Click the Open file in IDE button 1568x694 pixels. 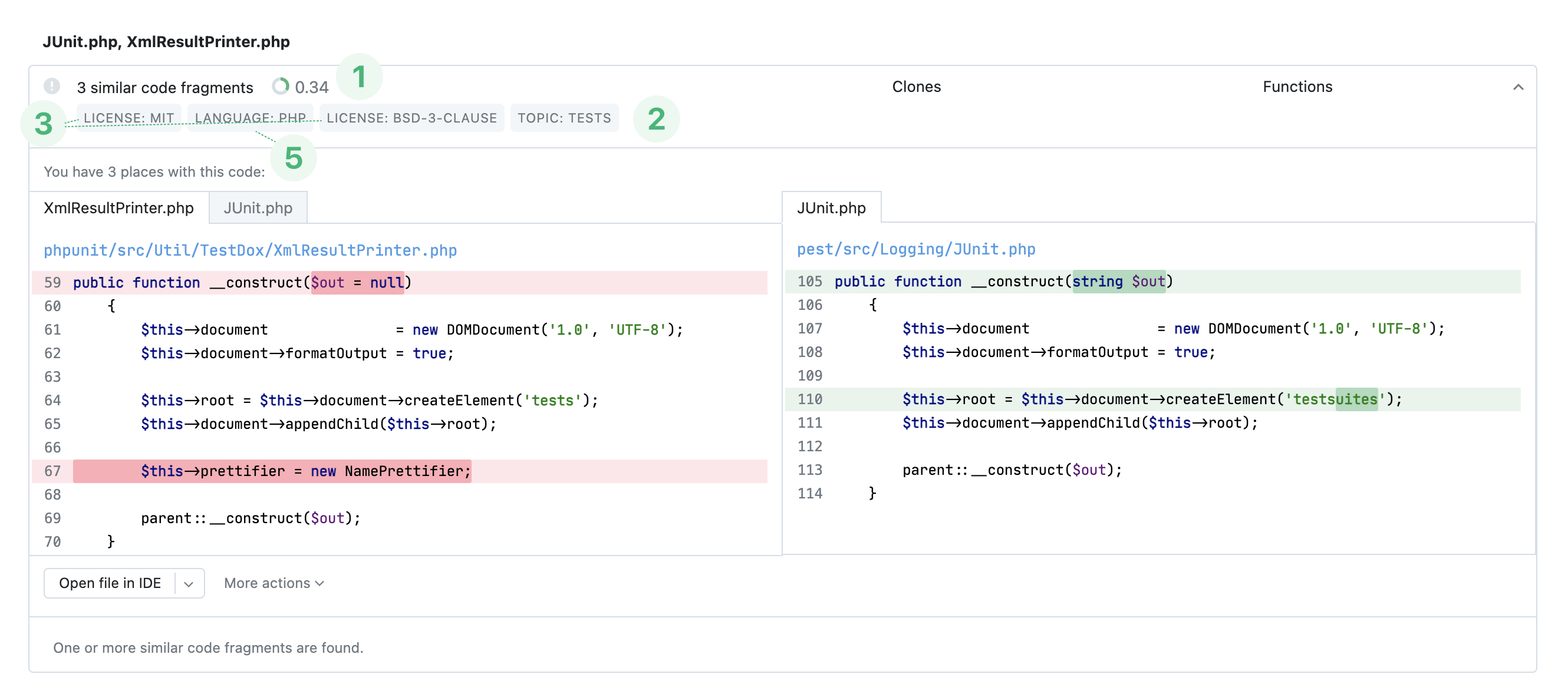(110, 583)
